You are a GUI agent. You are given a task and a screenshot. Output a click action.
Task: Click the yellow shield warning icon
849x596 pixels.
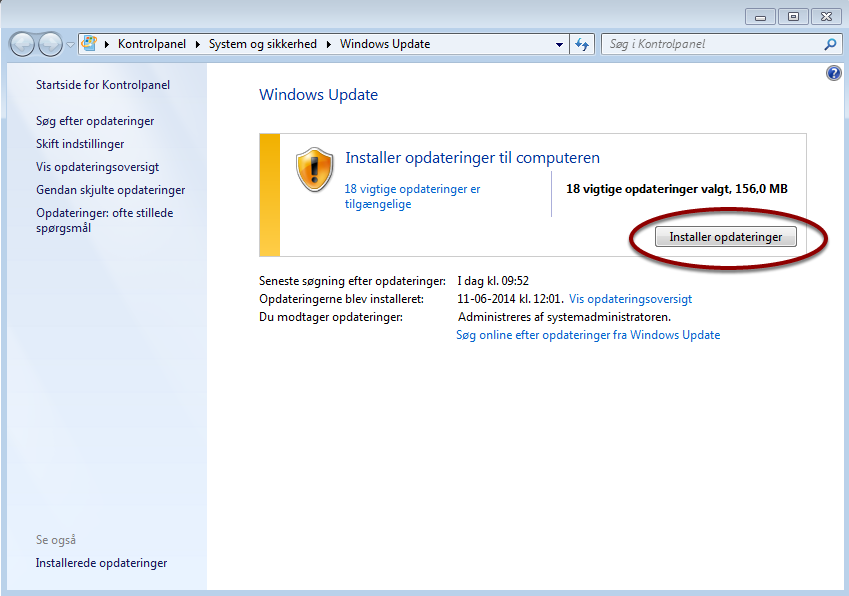pyautogui.click(x=315, y=170)
